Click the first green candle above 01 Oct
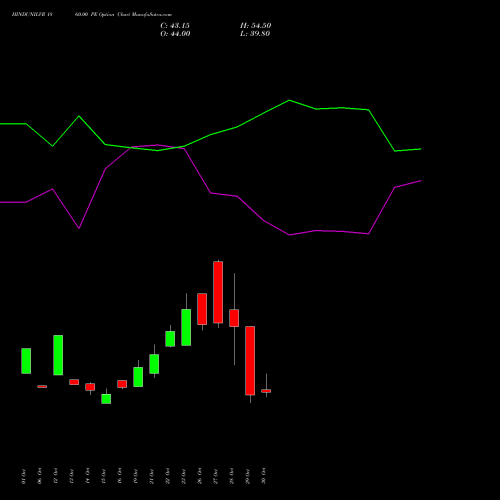This screenshot has width=500, height=500. point(26,361)
